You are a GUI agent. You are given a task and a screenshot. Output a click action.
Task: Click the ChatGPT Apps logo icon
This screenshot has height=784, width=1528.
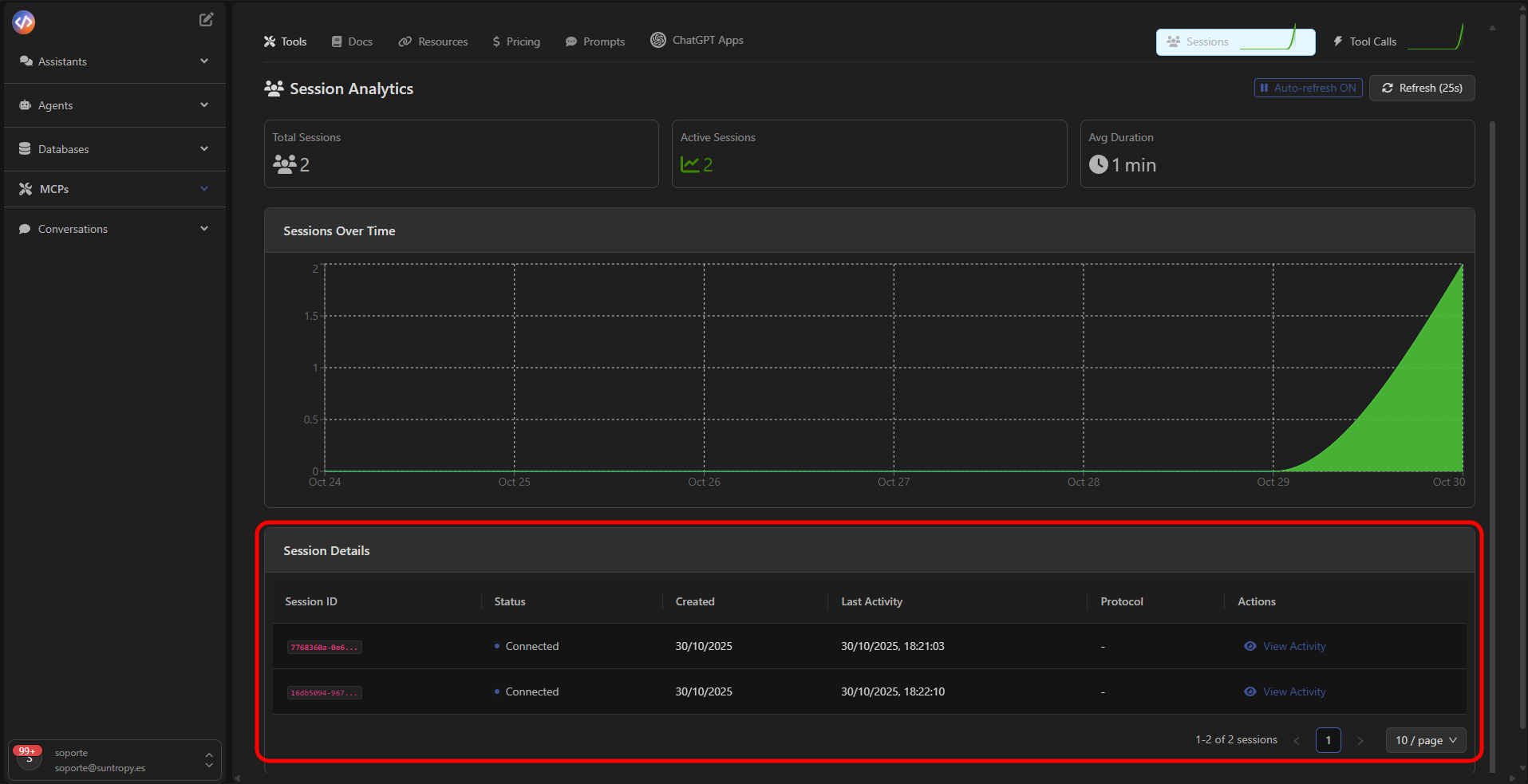tap(657, 40)
